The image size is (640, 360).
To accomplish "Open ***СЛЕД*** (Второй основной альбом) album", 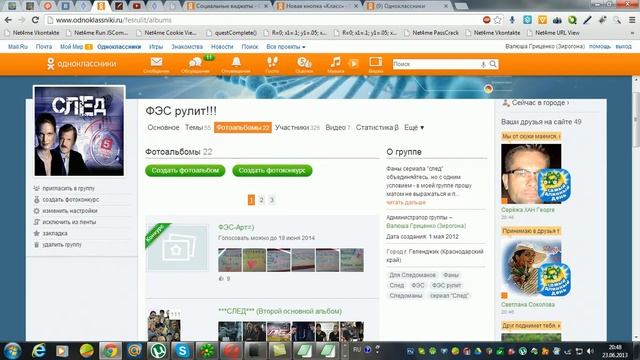I will 280,311.
